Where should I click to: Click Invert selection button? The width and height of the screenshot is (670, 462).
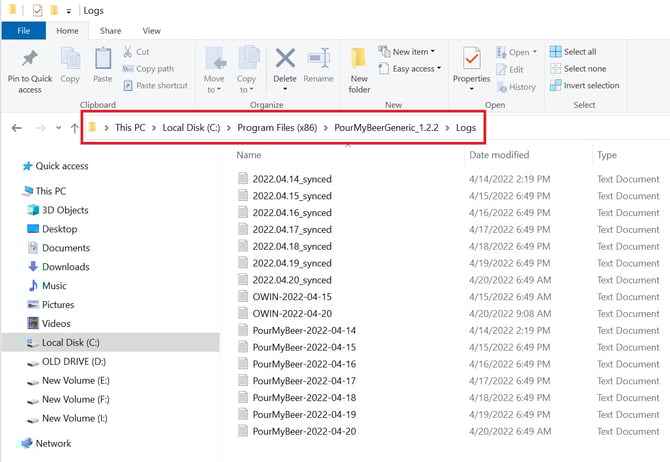[590, 85]
